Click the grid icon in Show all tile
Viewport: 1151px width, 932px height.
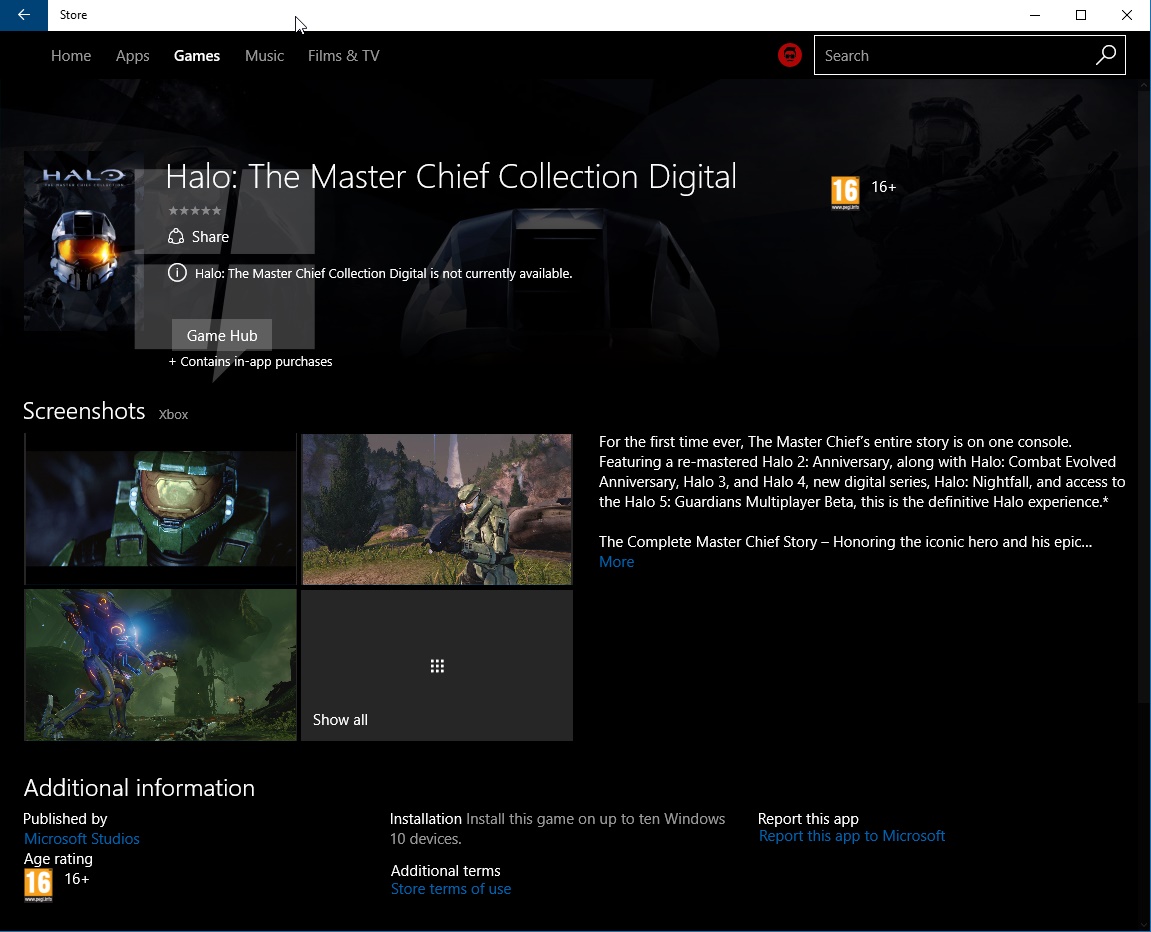(x=437, y=666)
